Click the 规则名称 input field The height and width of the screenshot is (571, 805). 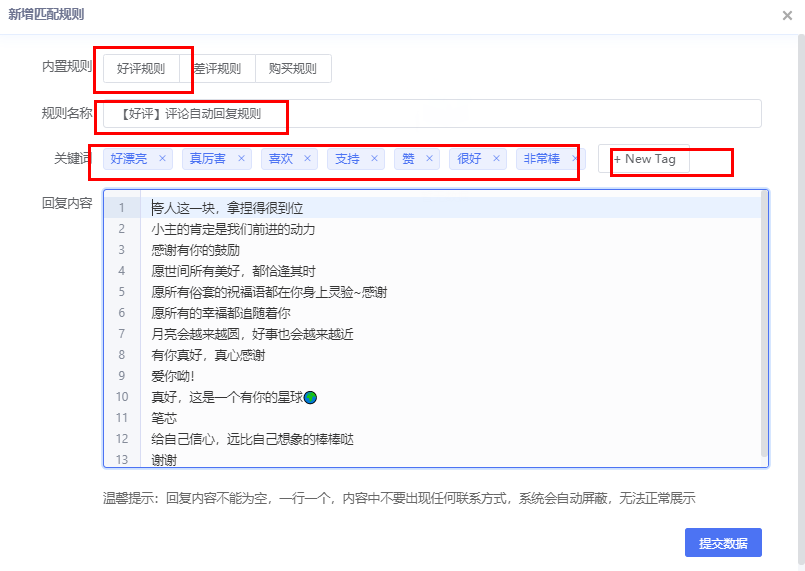coord(432,113)
